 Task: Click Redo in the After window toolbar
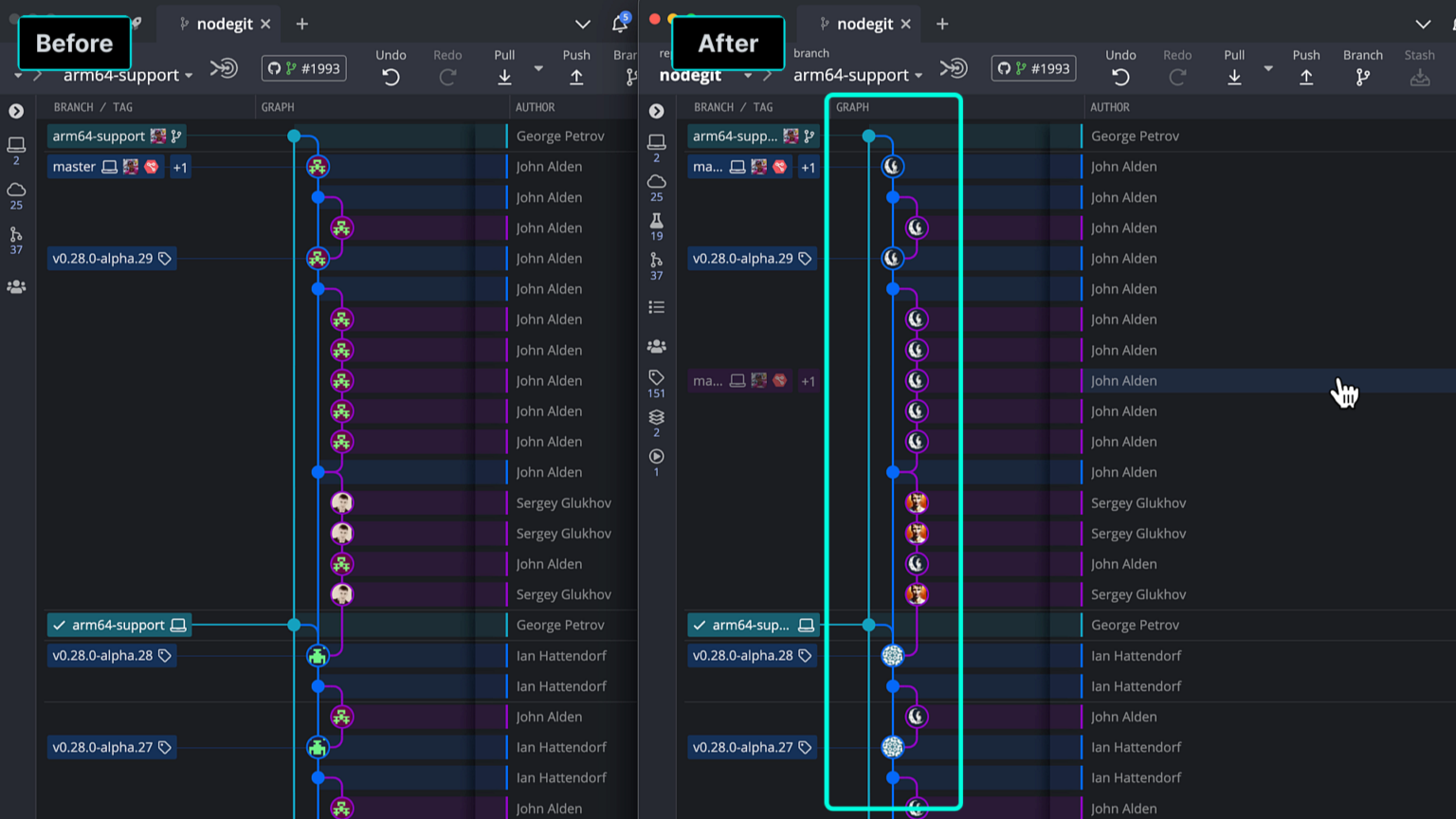coord(1177,67)
